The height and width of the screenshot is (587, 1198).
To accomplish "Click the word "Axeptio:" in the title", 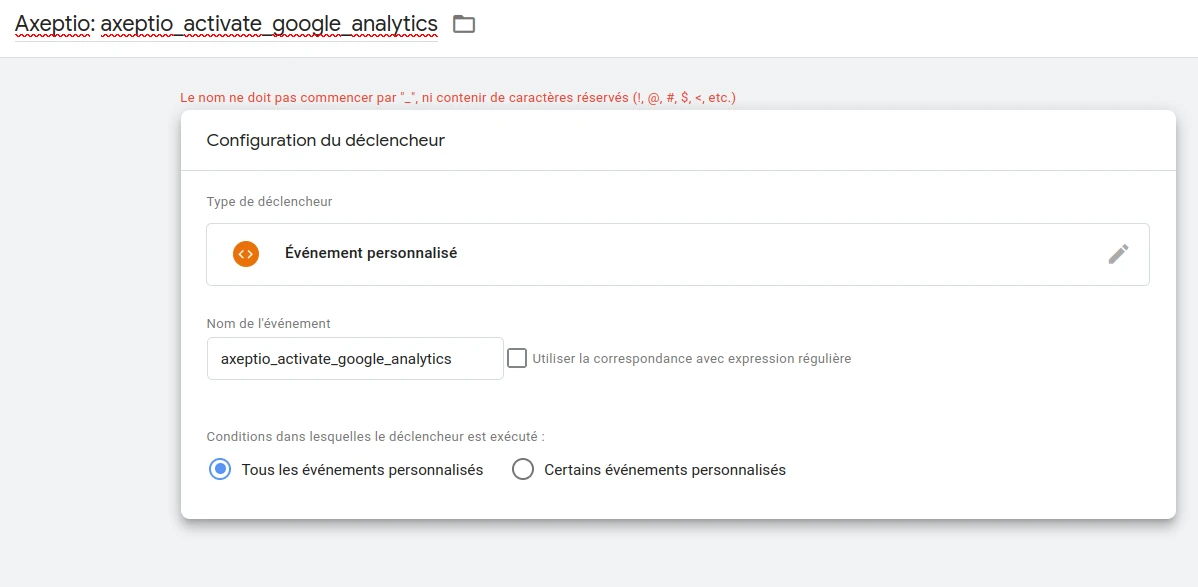I will coord(55,24).
